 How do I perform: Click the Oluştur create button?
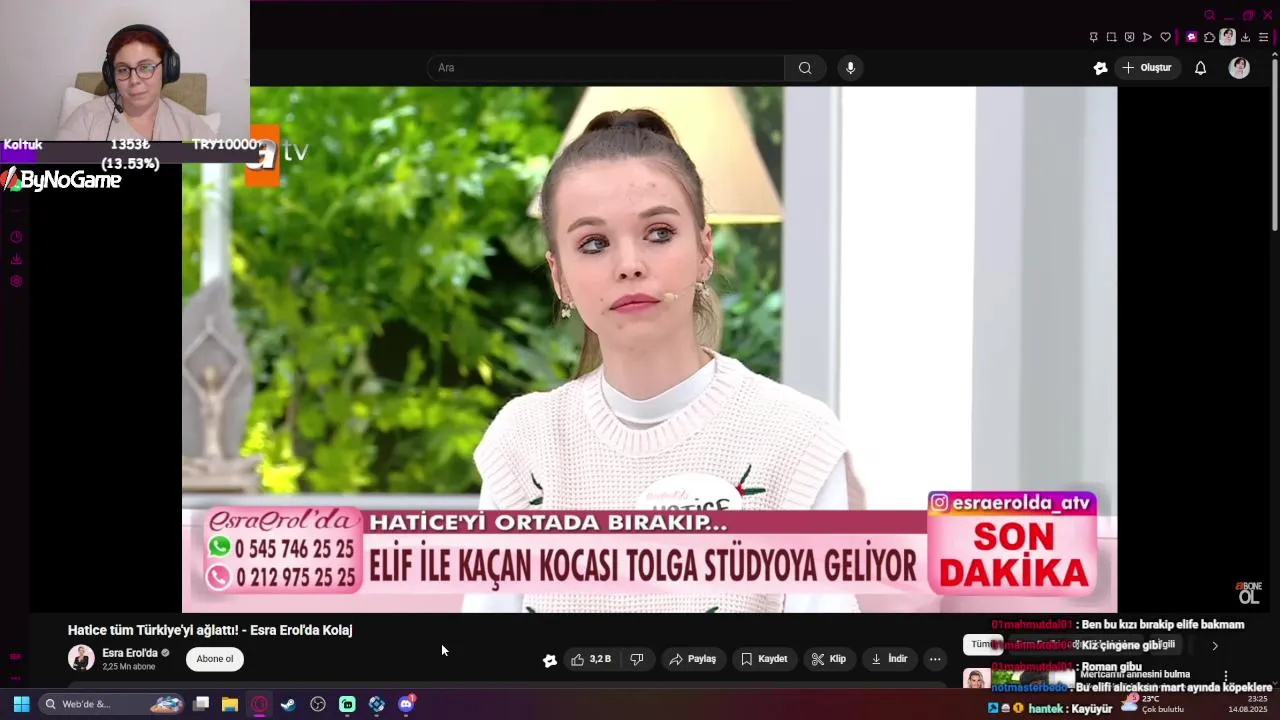(x=1146, y=68)
